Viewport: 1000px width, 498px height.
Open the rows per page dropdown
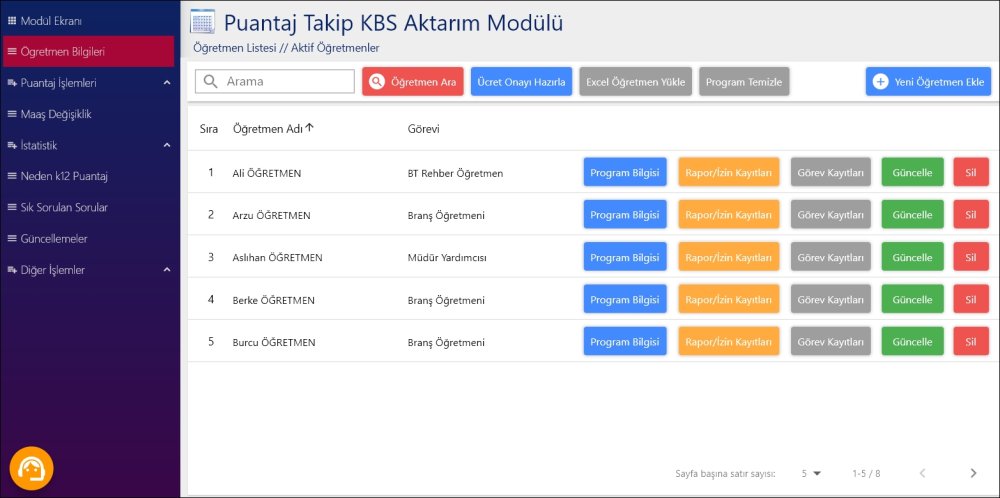pyautogui.click(x=811, y=473)
